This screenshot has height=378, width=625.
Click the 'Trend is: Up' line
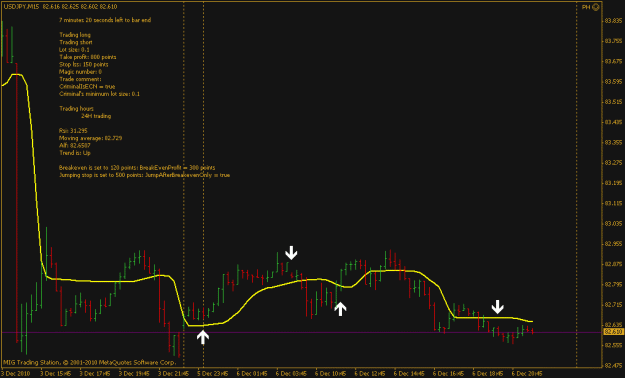(75, 153)
